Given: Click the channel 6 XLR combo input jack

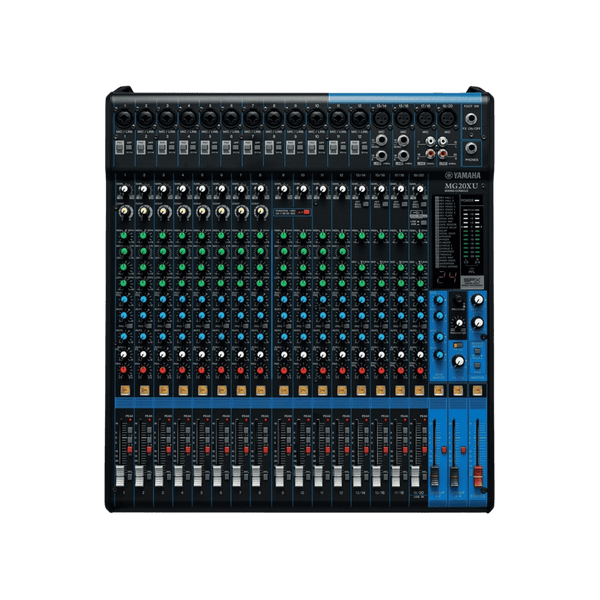Looking at the screenshot, I should [x=231, y=119].
